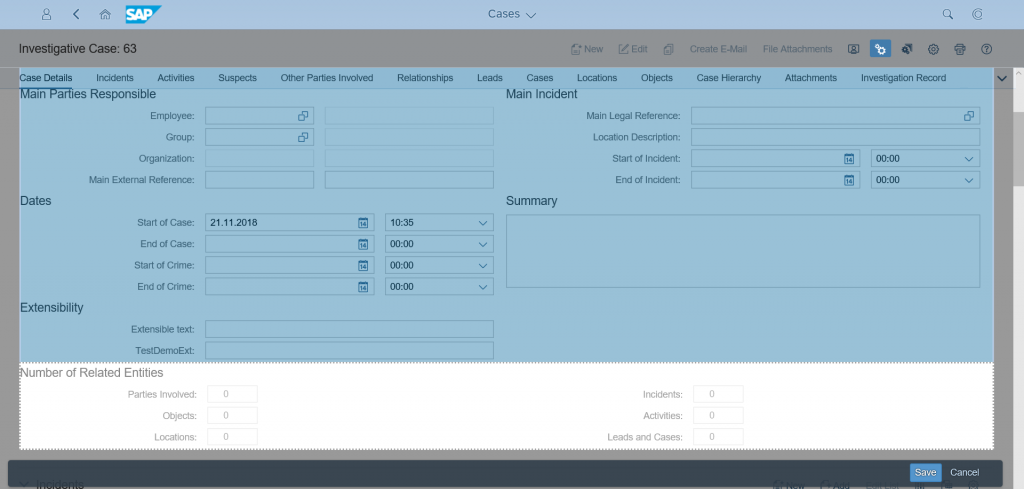Open the user profile icon

[46, 14]
